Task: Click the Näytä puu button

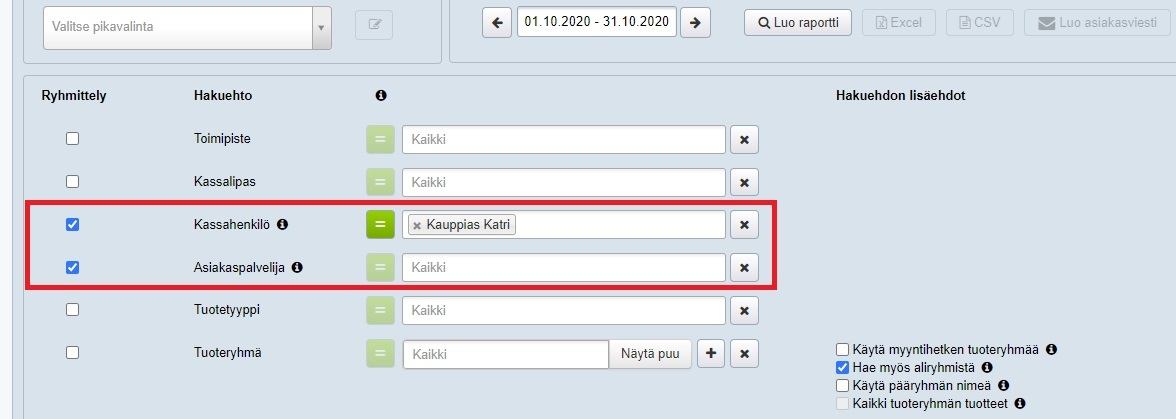Action: pyautogui.click(x=650, y=354)
